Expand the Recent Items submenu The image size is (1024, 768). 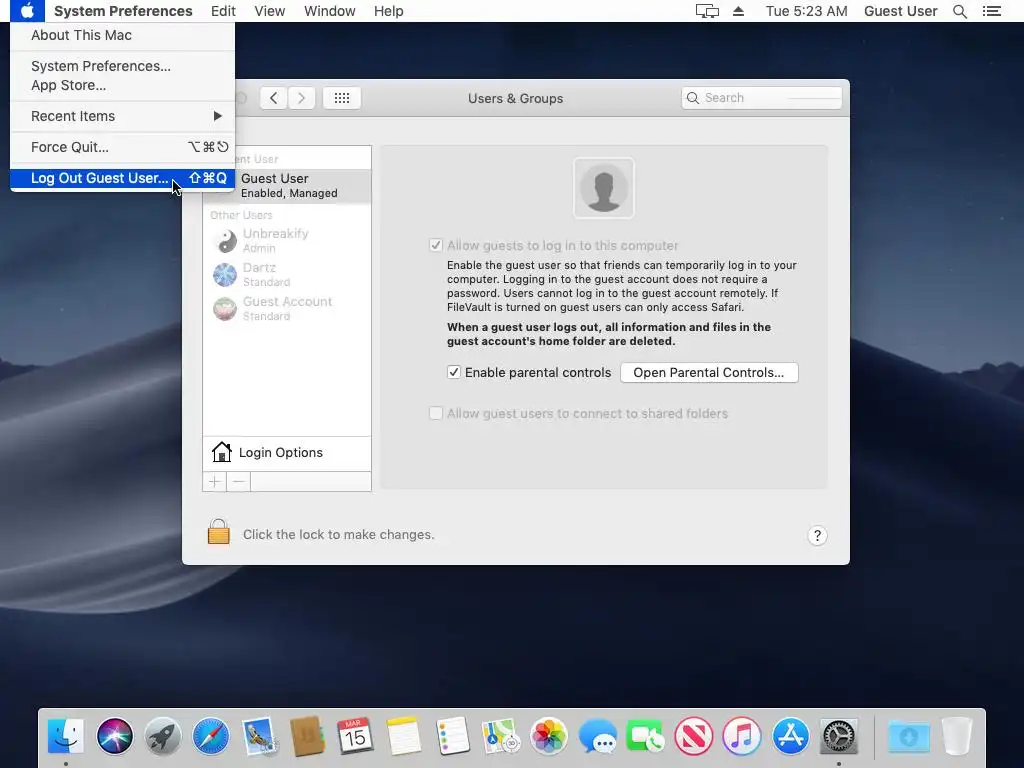pos(122,116)
